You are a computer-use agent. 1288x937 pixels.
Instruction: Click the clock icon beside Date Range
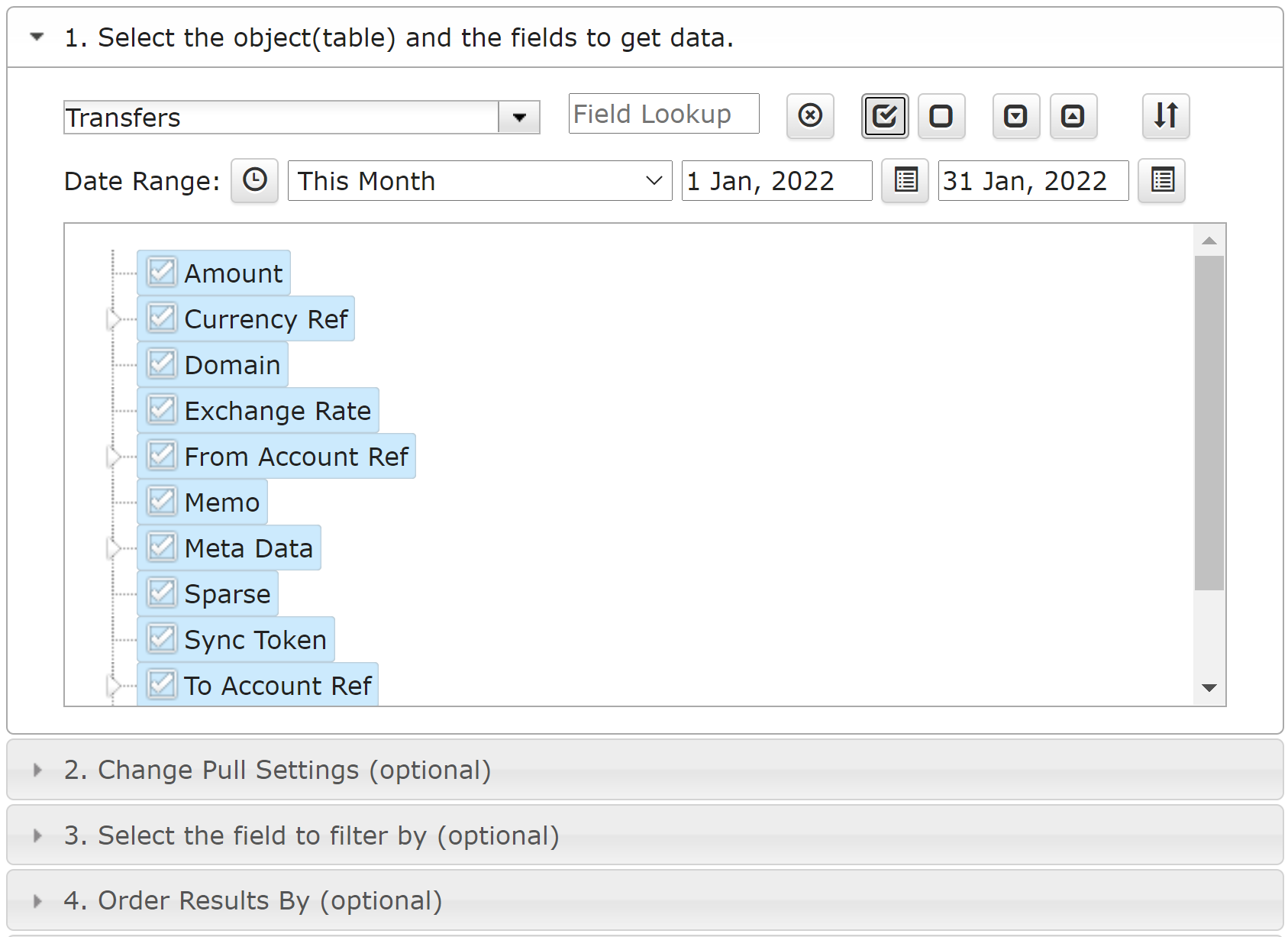point(255,181)
